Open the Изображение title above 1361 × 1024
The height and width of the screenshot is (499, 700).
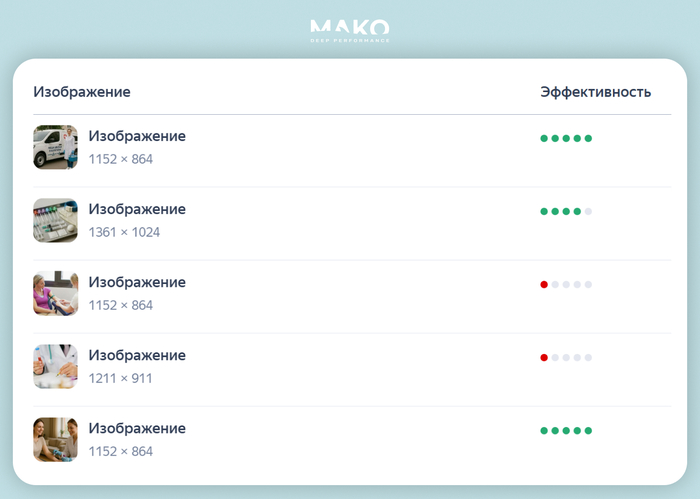click(137, 209)
